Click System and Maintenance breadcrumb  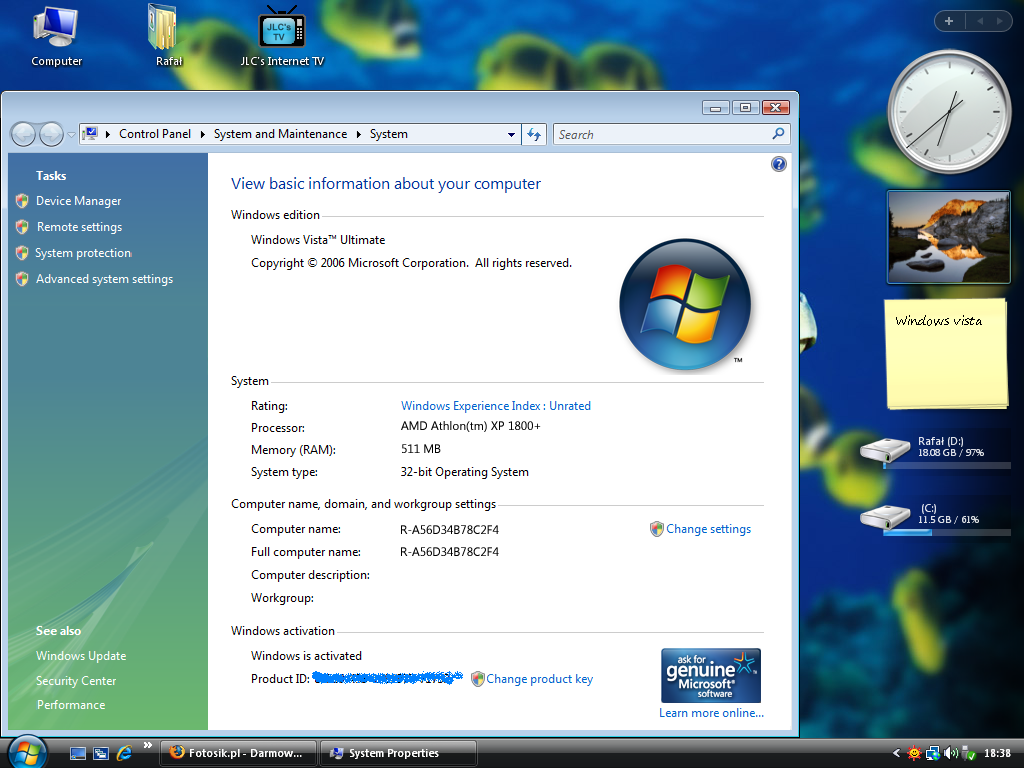click(x=280, y=134)
